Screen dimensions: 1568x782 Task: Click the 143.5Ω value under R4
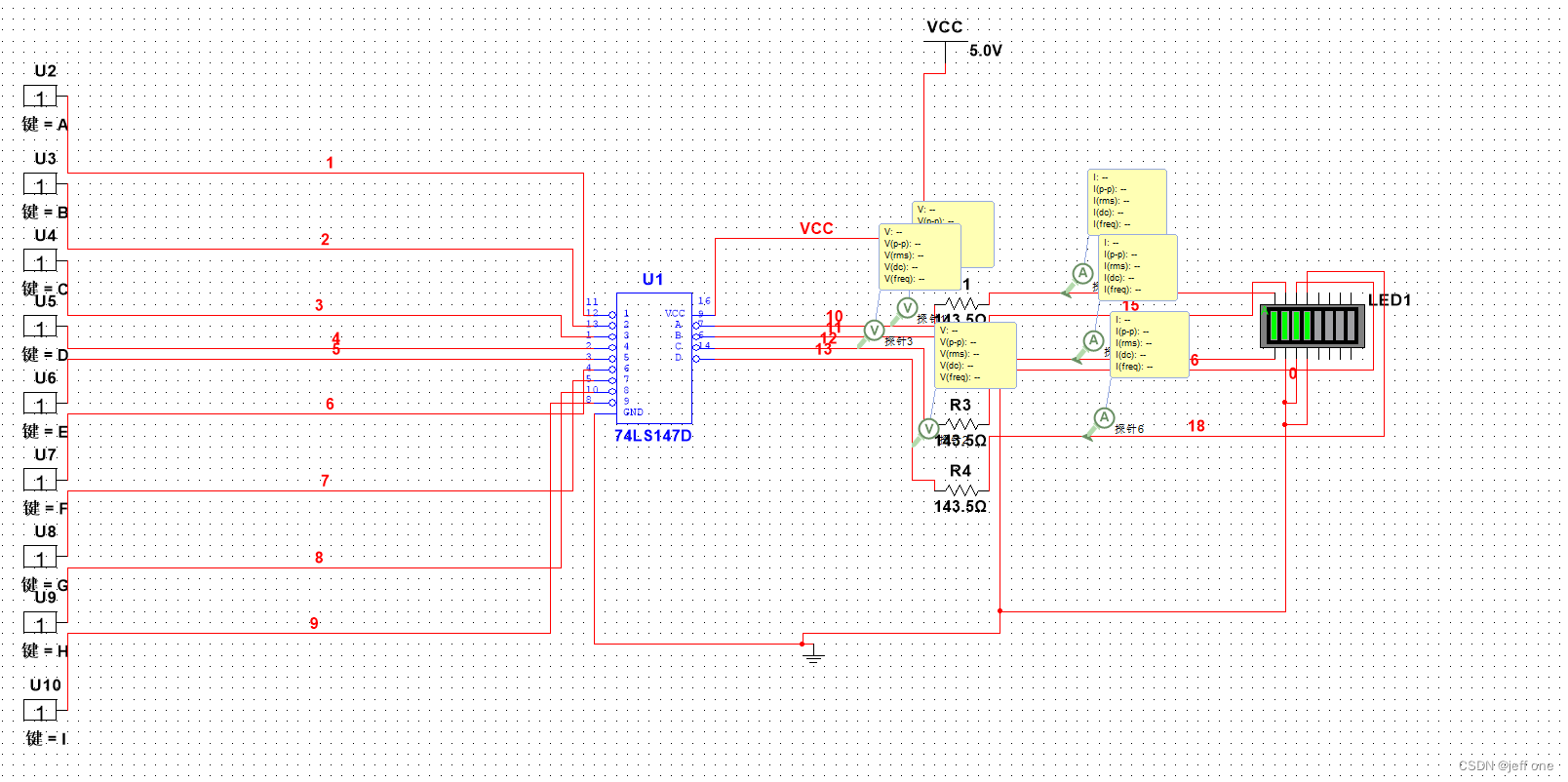point(960,507)
